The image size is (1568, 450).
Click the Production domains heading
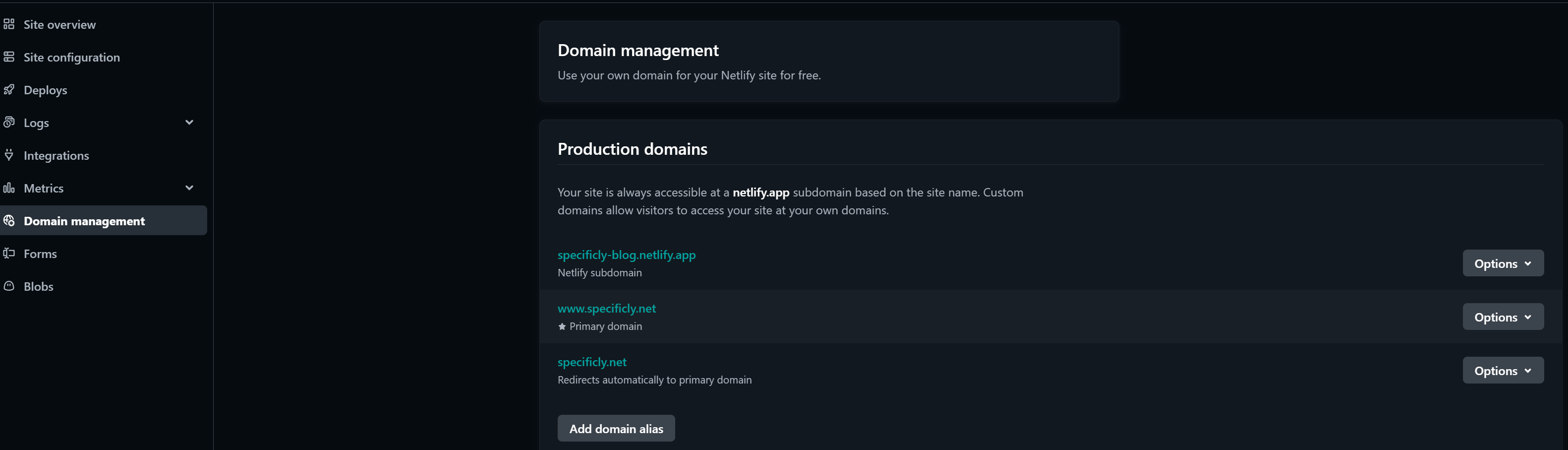click(x=633, y=148)
